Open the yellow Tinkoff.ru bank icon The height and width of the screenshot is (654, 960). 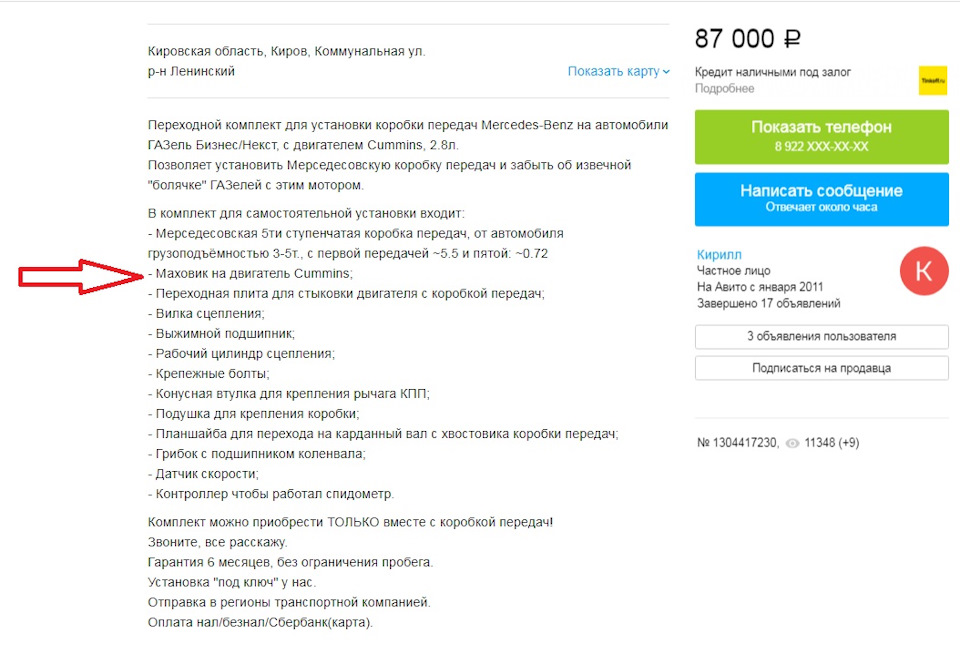pos(933,78)
